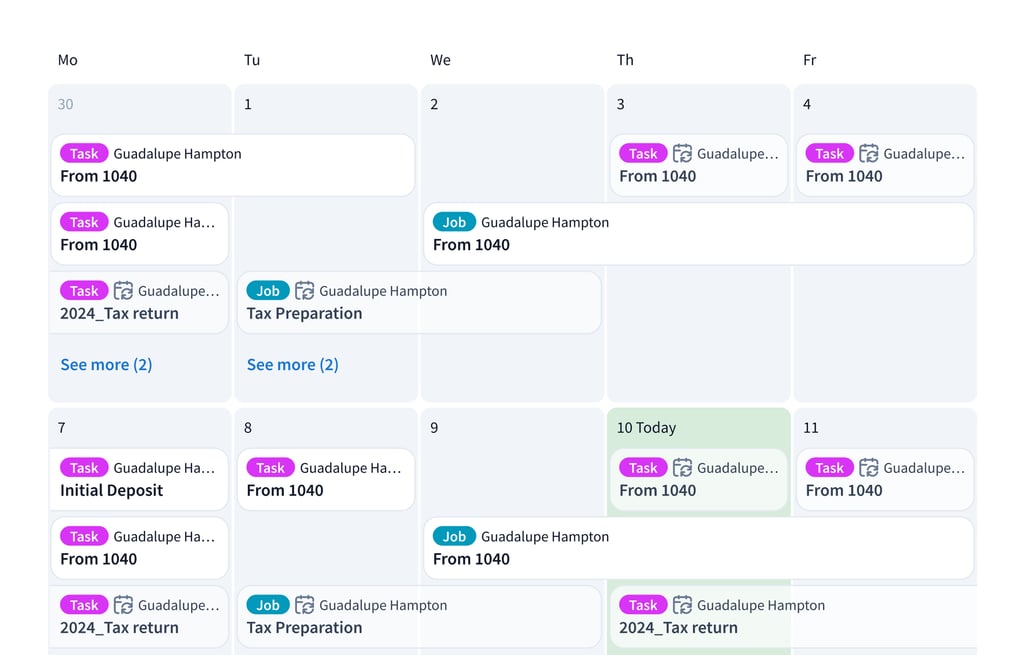Screen dimensions: 1024x655
Task: Open wide From 1040 task spanning Monday 30 to Tuesday 1
Action: 232,165
